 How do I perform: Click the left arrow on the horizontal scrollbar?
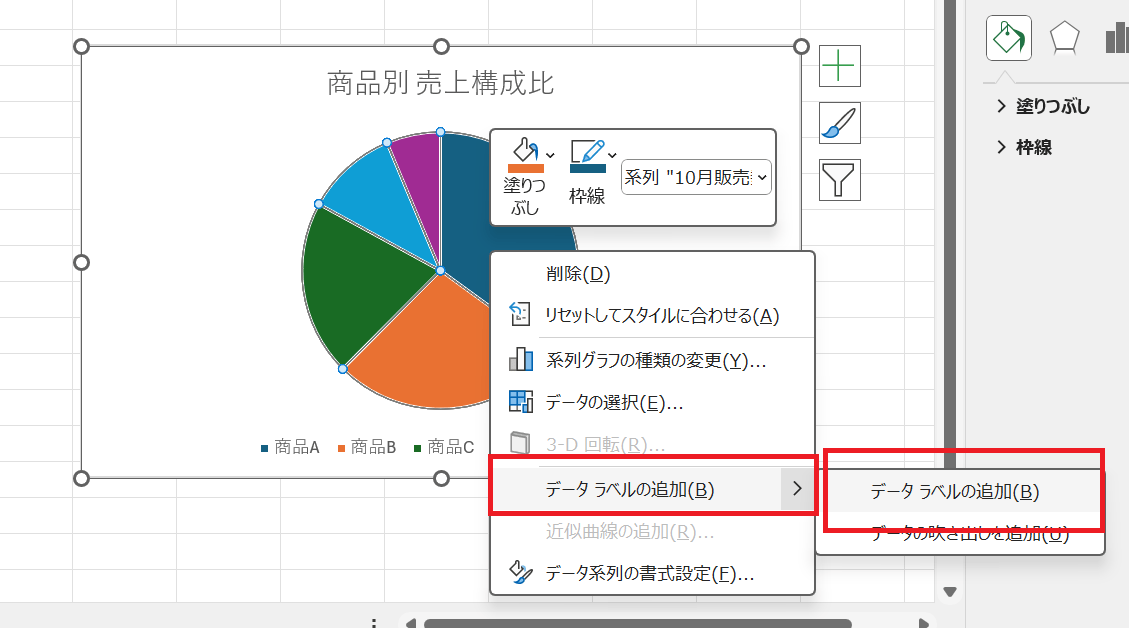[408, 624]
